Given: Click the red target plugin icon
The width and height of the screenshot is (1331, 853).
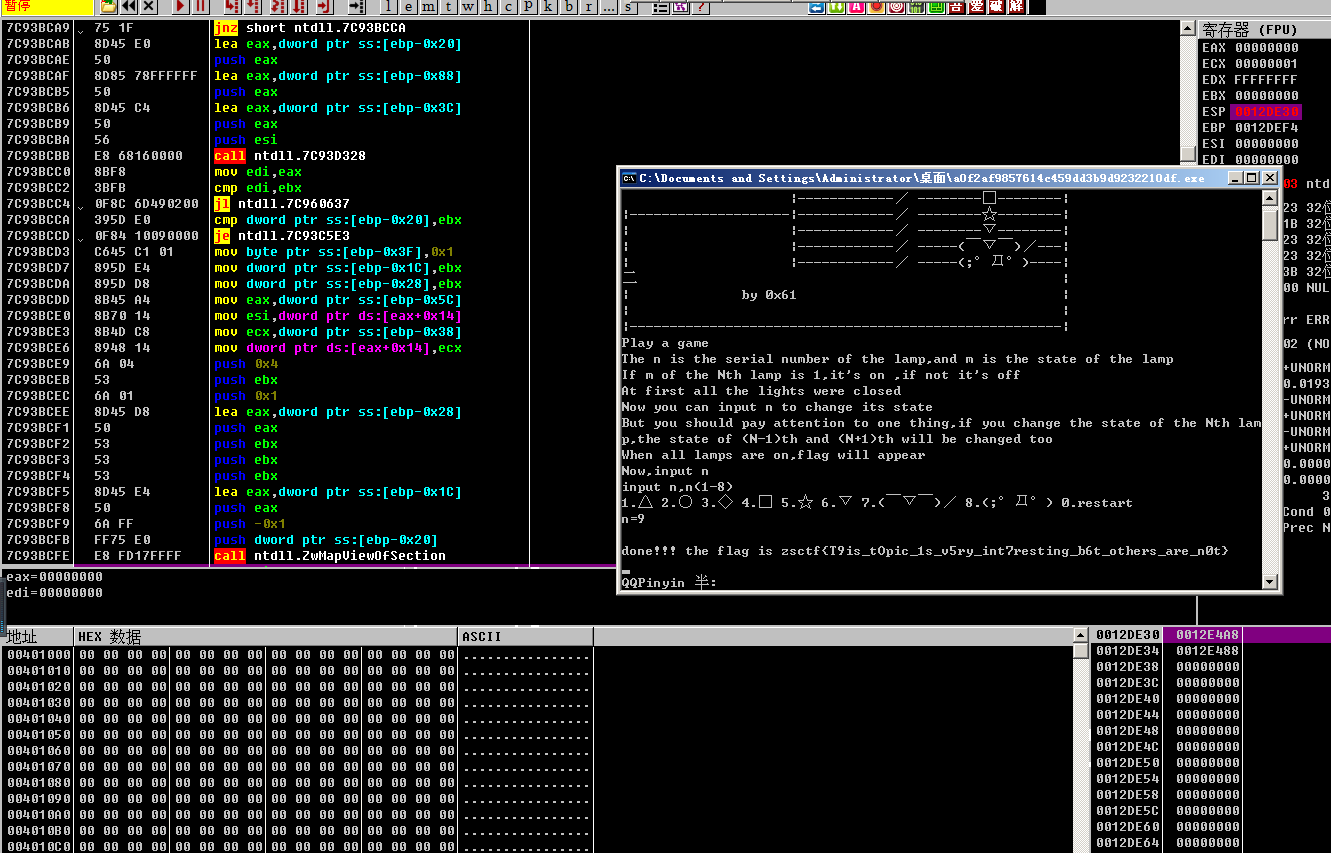Looking at the screenshot, I should pyautogui.click(x=897, y=7).
